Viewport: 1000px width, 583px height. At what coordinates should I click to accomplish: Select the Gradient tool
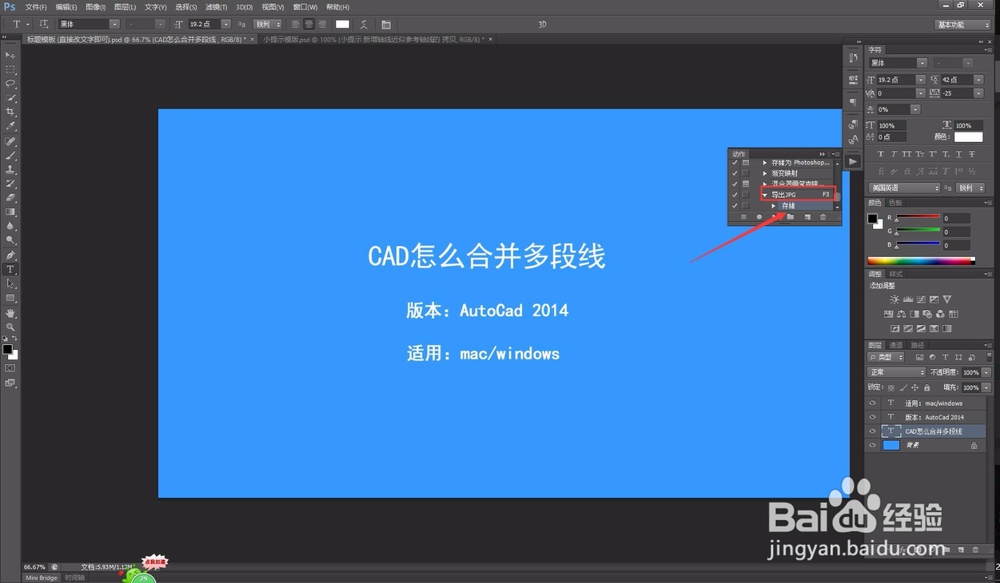(x=10, y=212)
